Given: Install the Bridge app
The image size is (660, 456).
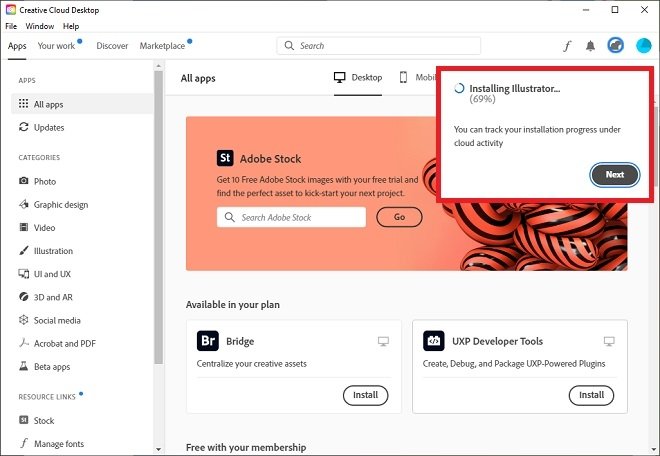Looking at the screenshot, I should click(365, 395).
